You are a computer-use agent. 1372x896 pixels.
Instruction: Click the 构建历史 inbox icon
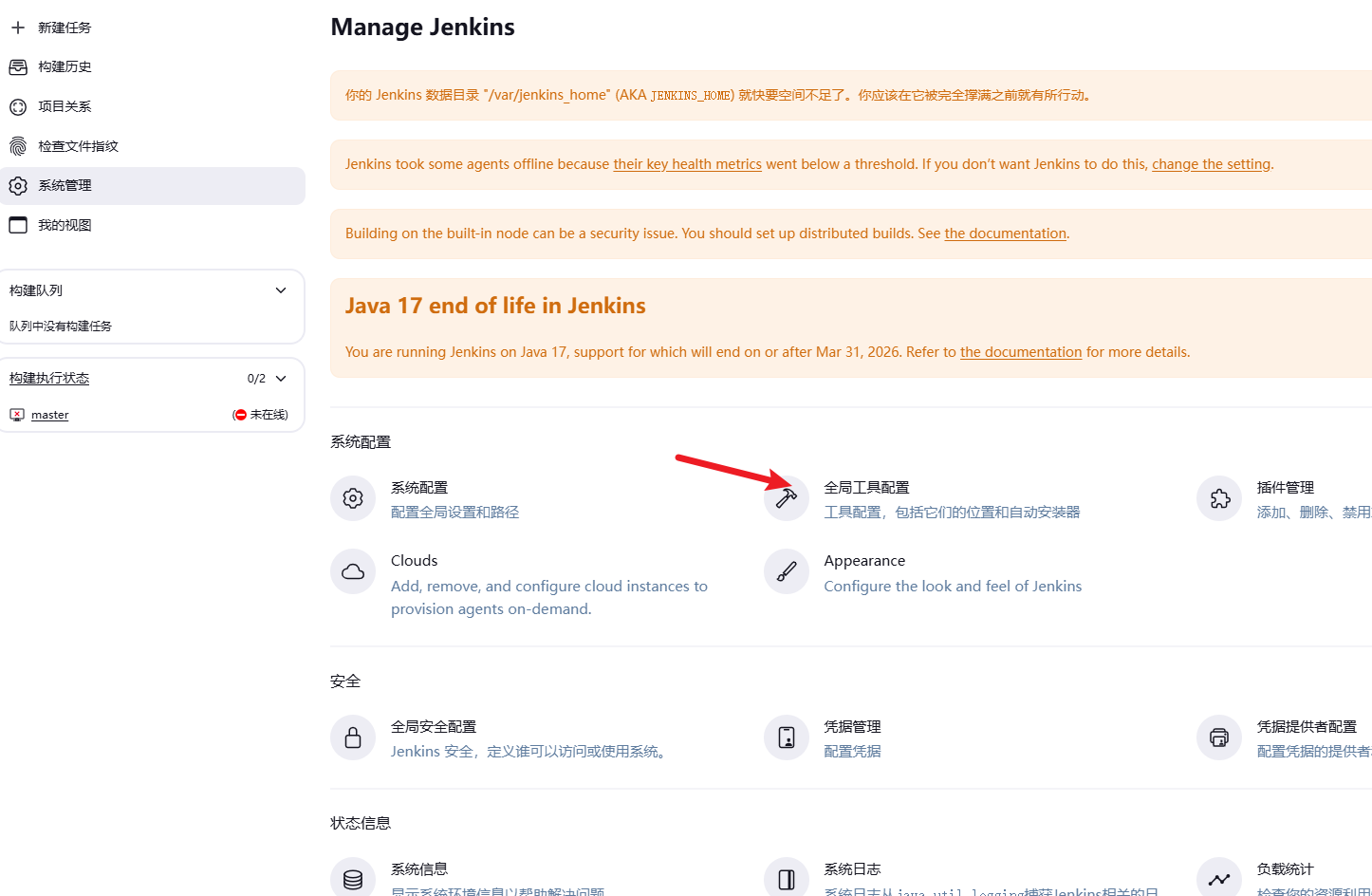tap(18, 67)
